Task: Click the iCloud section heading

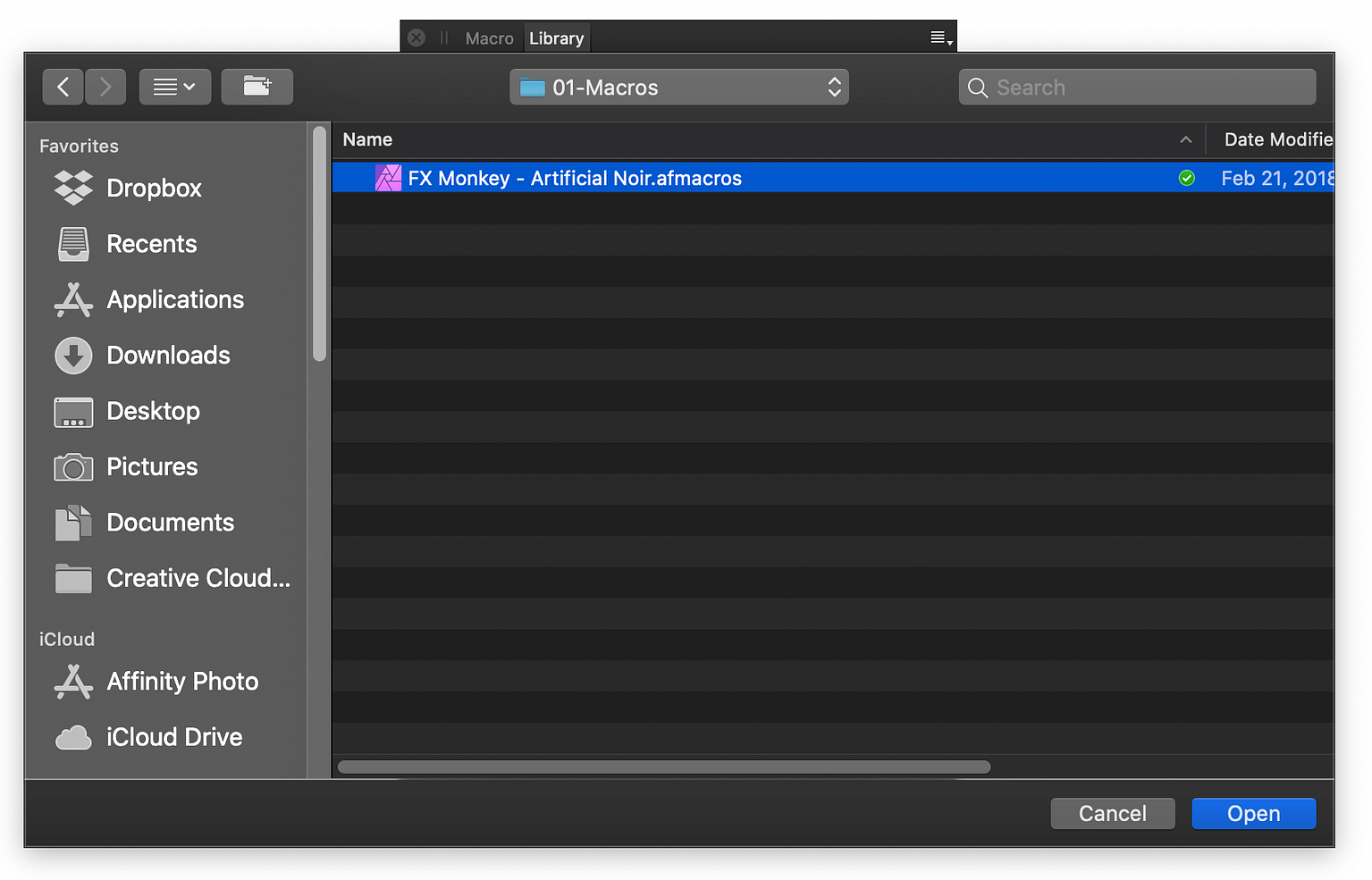Action: [x=67, y=639]
